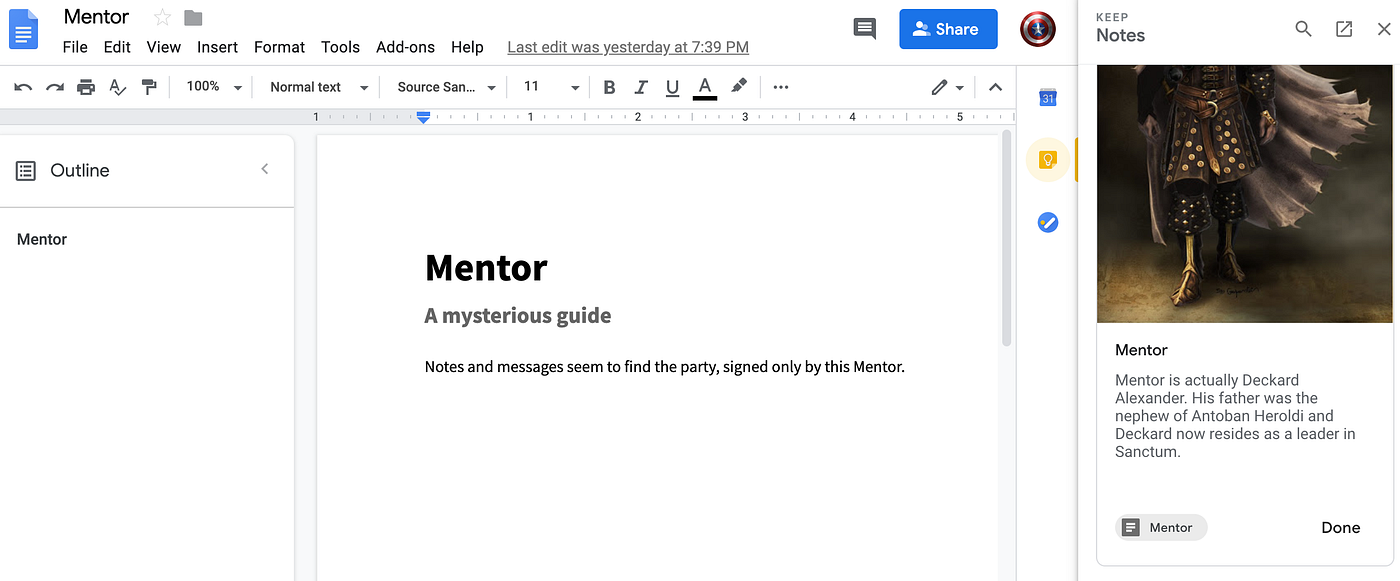Open the Edit menu
The width and height of the screenshot is (1400, 581).
point(117,47)
